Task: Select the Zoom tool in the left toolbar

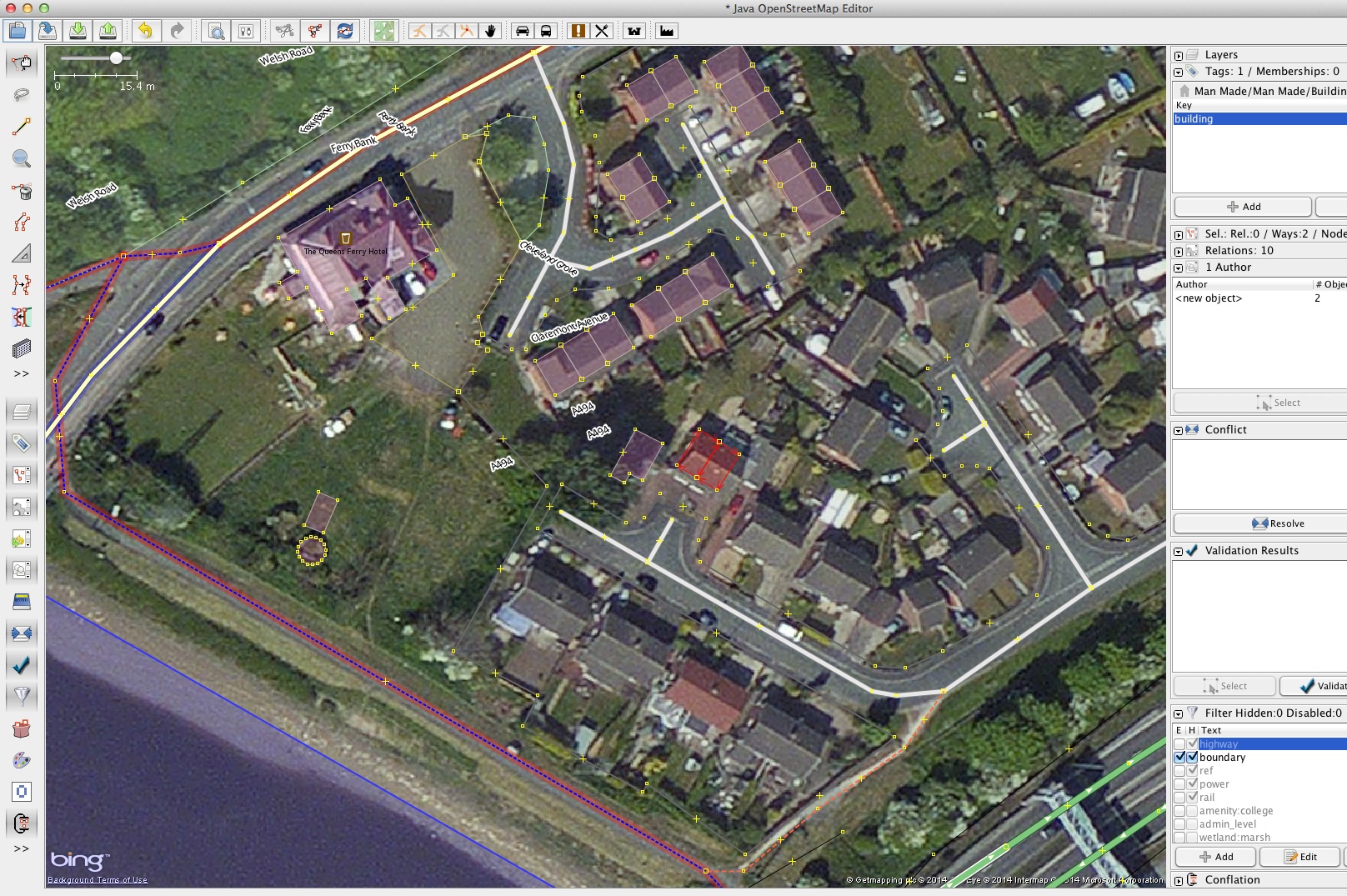Action: (x=23, y=159)
